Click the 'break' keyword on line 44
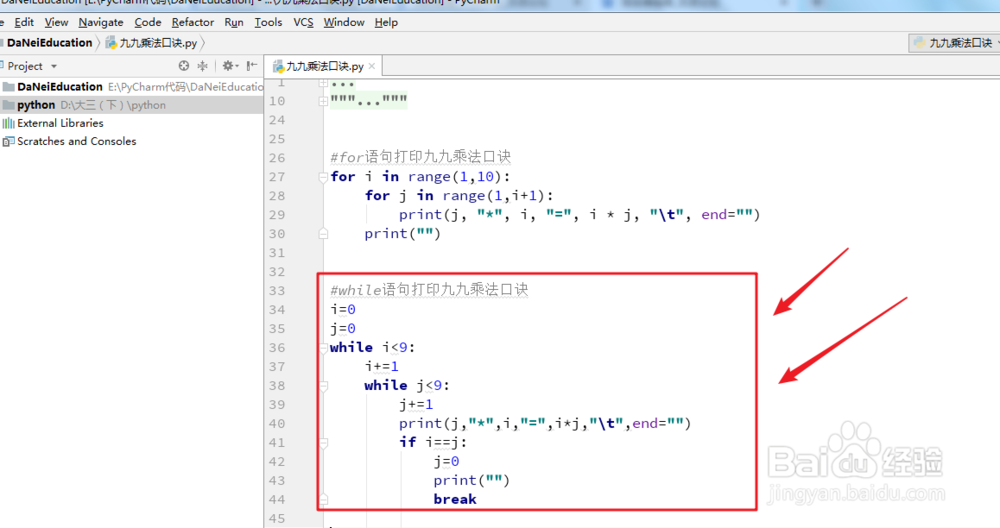Image resolution: width=1000 pixels, height=528 pixels. (x=455, y=499)
